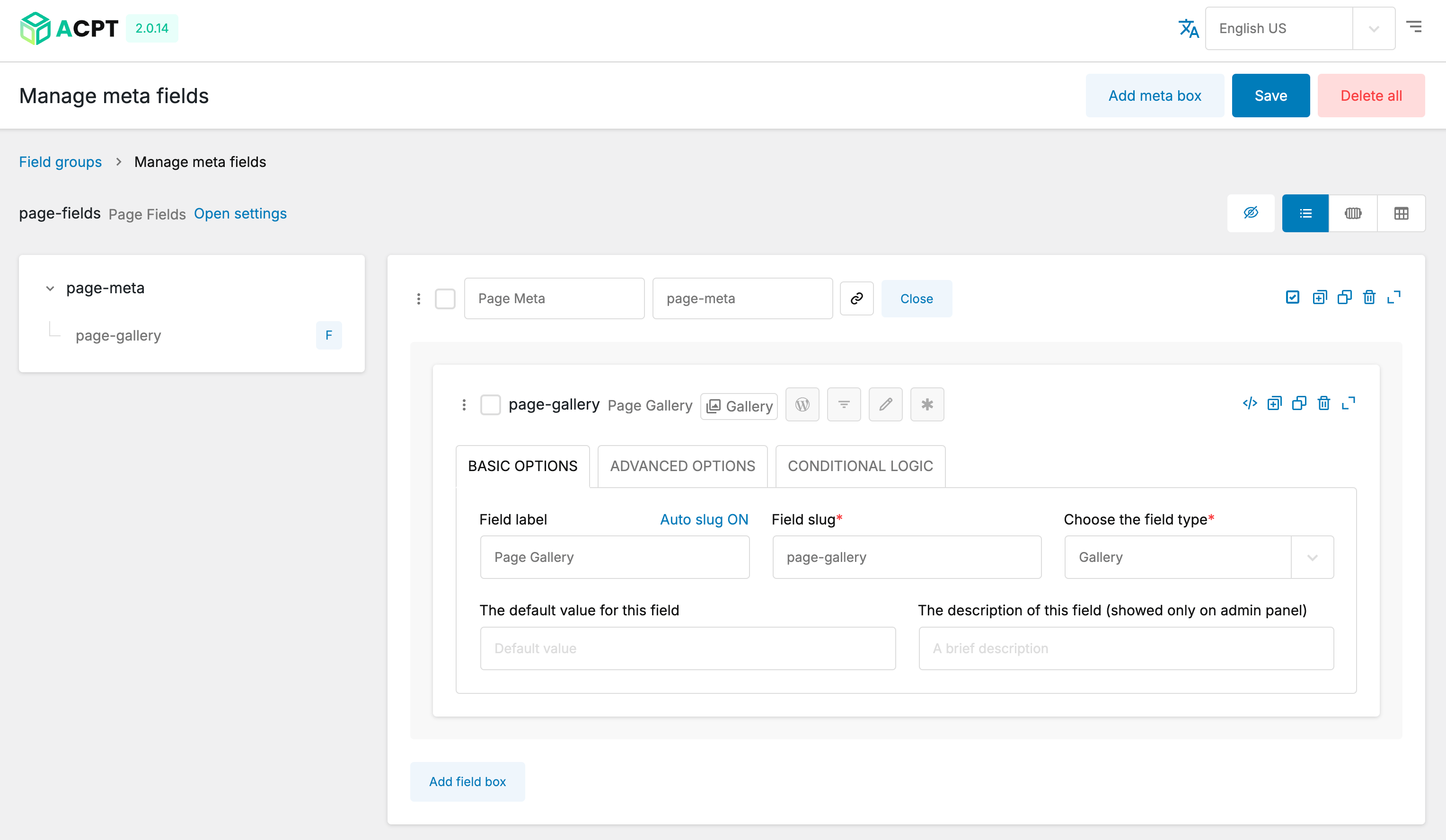Select page-gallery in the sidebar tree
Screen dimensions: 1446x840
tap(118, 335)
